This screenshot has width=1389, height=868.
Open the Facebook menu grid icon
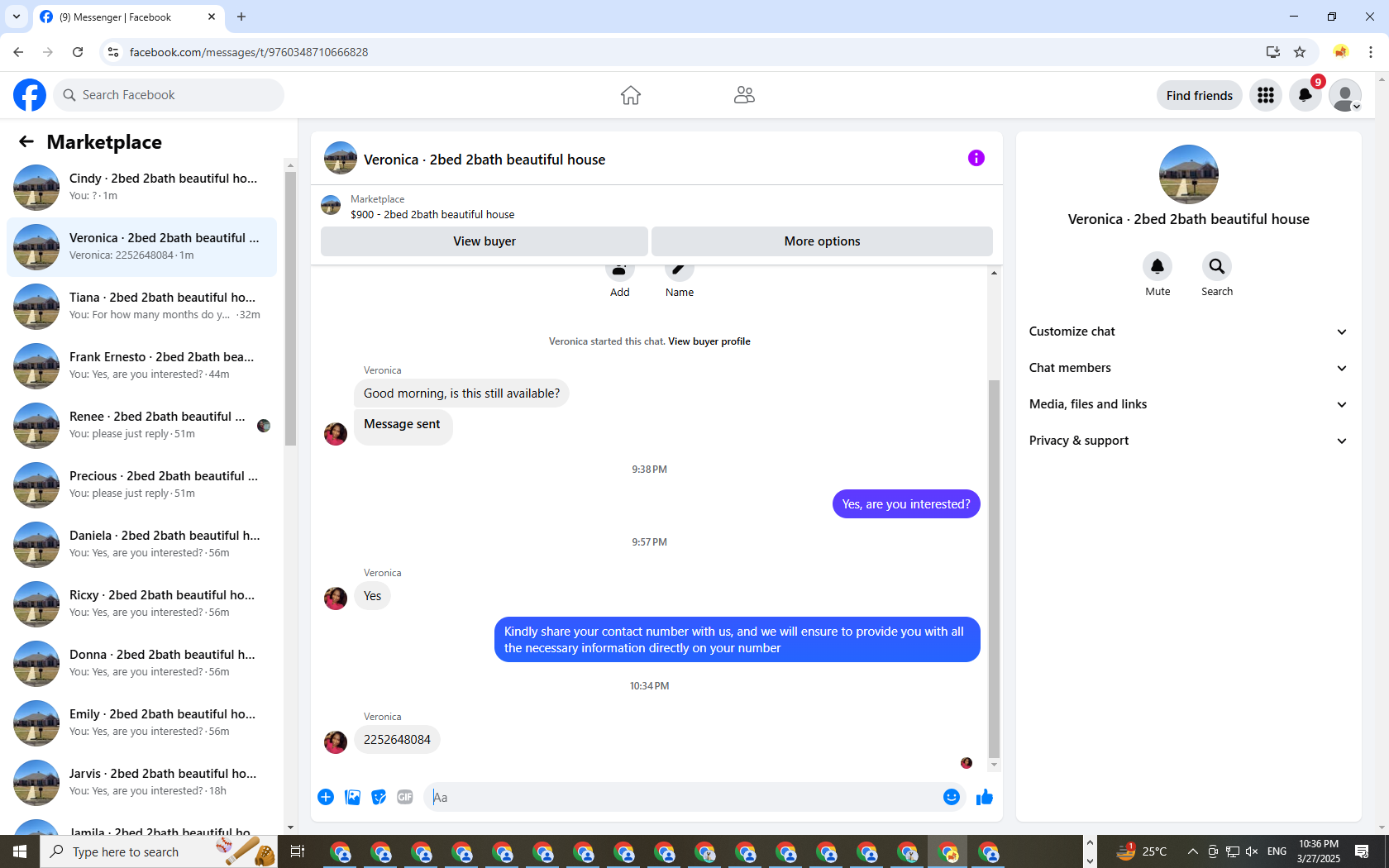pyautogui.click(x=1266, y=95)
